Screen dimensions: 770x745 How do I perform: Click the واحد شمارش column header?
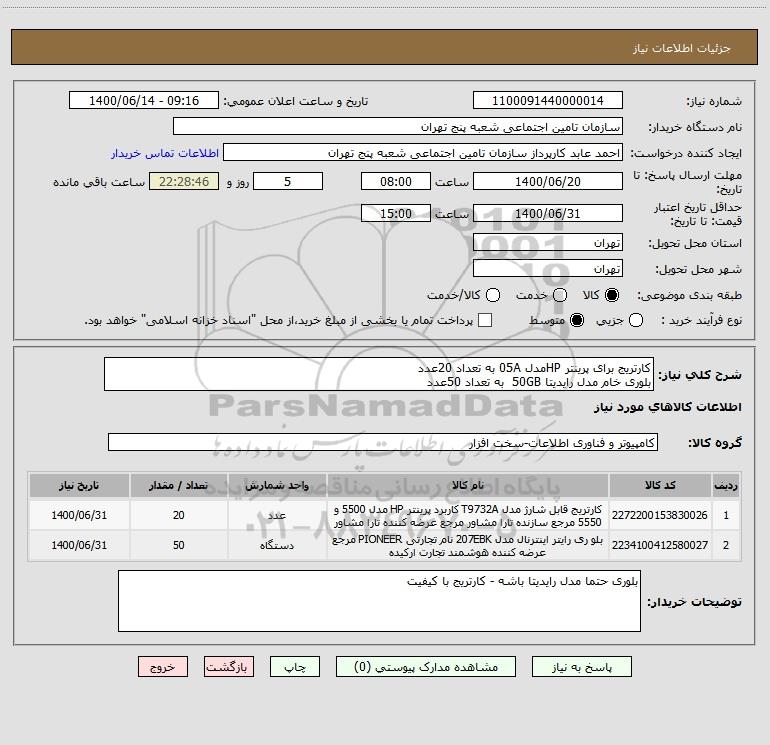coord(277,485)
